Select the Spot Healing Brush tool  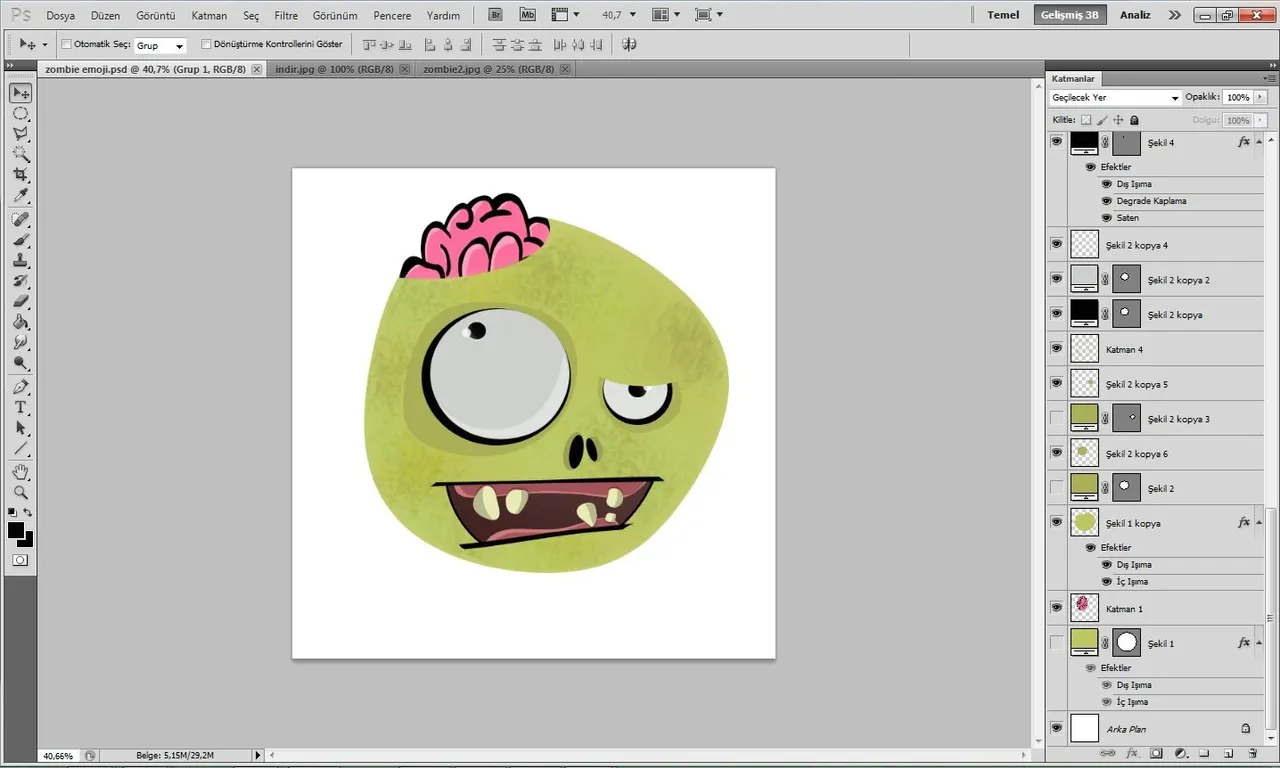(x=20, y=219)
